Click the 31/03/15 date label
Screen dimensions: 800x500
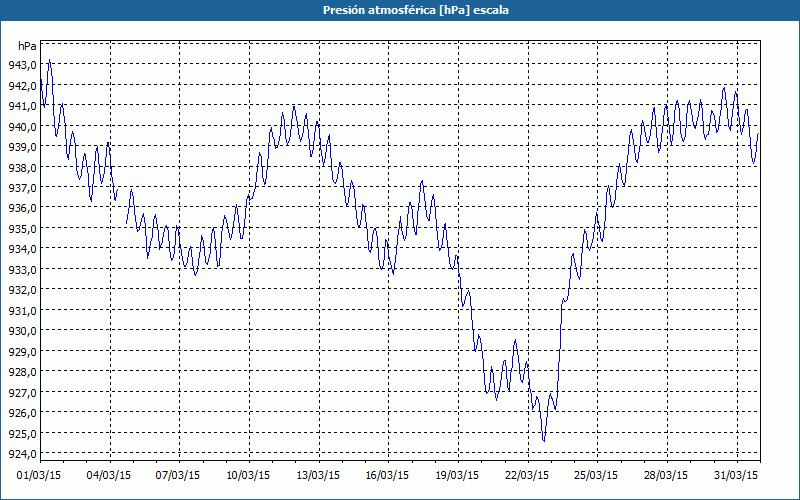pos(736,475)
